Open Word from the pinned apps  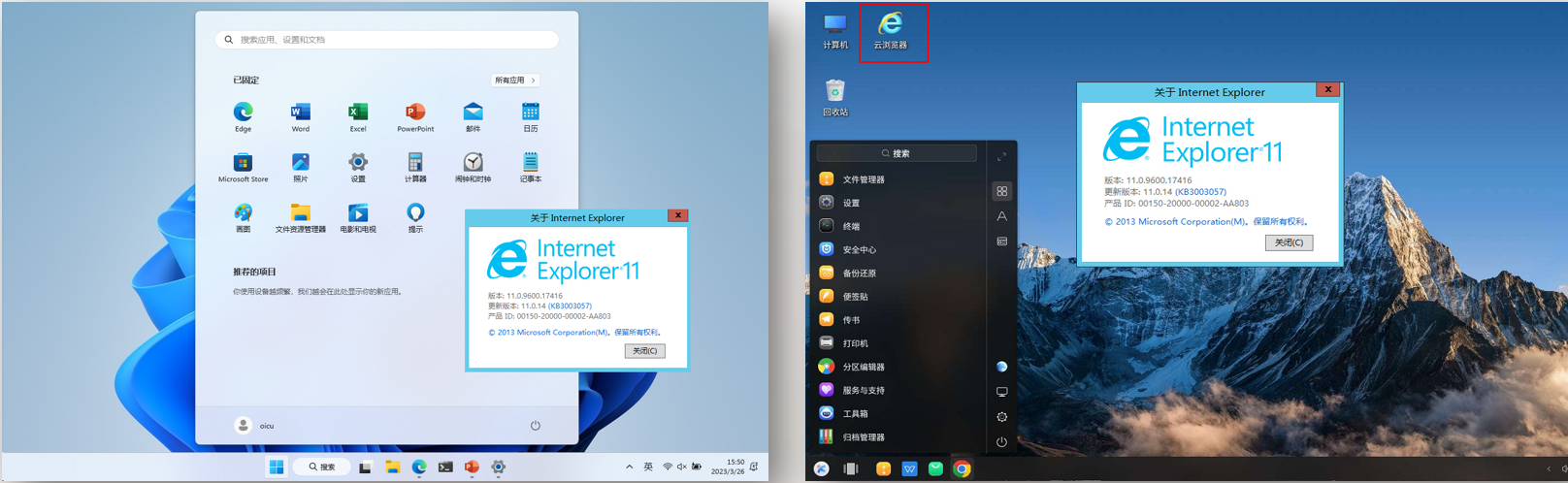[x=301, y=113]
